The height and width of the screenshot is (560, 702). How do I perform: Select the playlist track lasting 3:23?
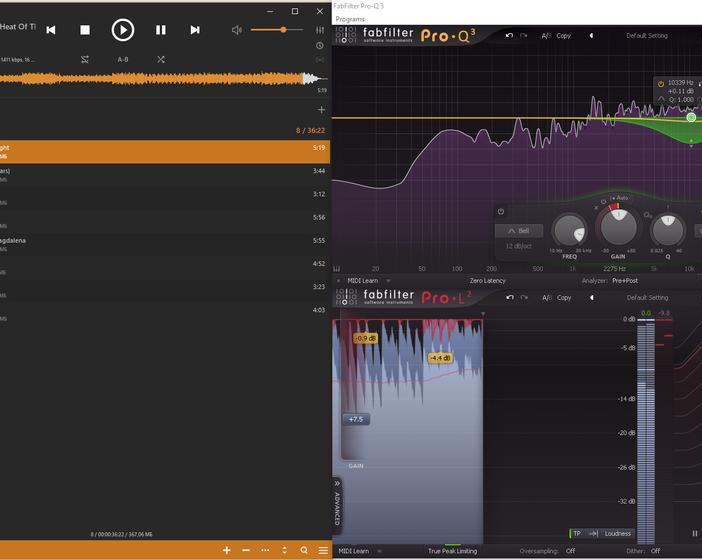[x=165, y=291]
